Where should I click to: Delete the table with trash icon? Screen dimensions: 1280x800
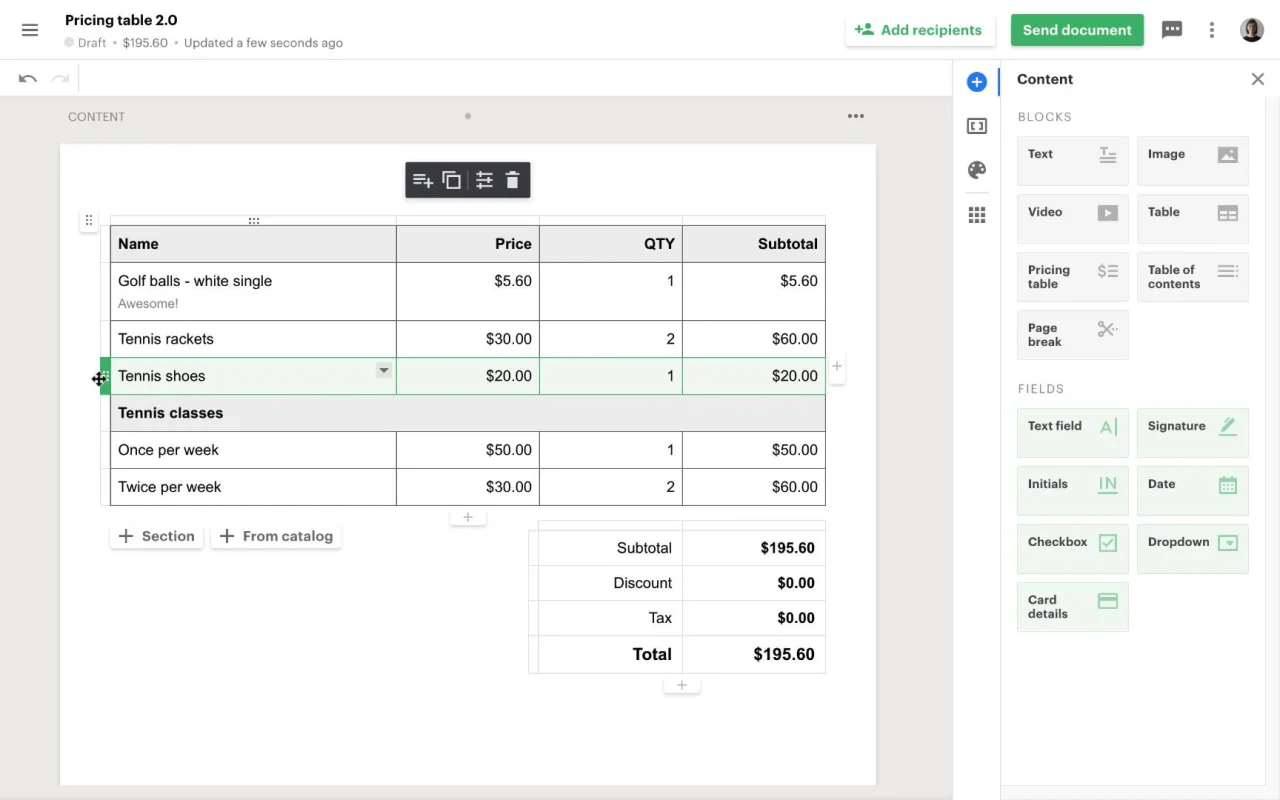coord(513,181)
